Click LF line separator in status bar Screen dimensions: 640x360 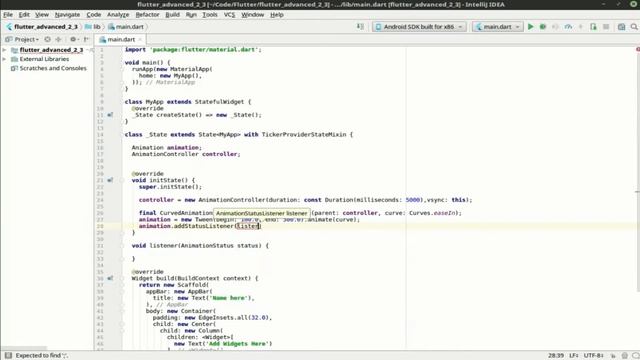click(573, 356)
